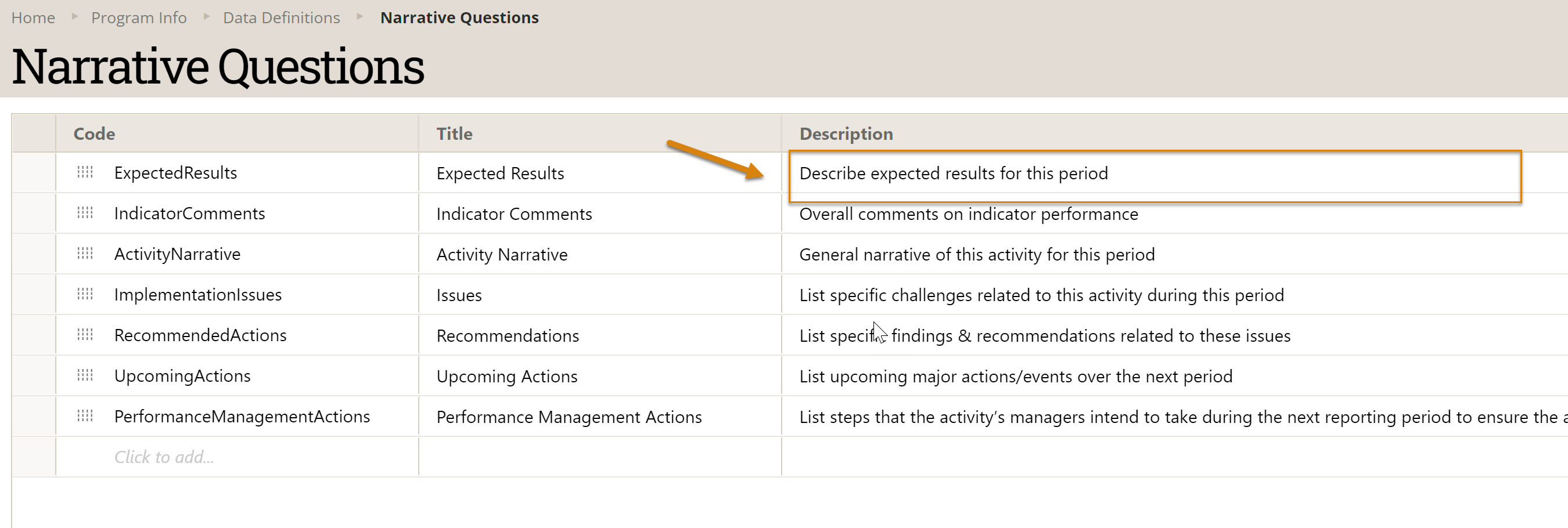Image resolution: width=1568 pixels, height=528 pixels.
Task: Click drag handle icon for UpcomingActions row
Action: [x=85, y=375]
